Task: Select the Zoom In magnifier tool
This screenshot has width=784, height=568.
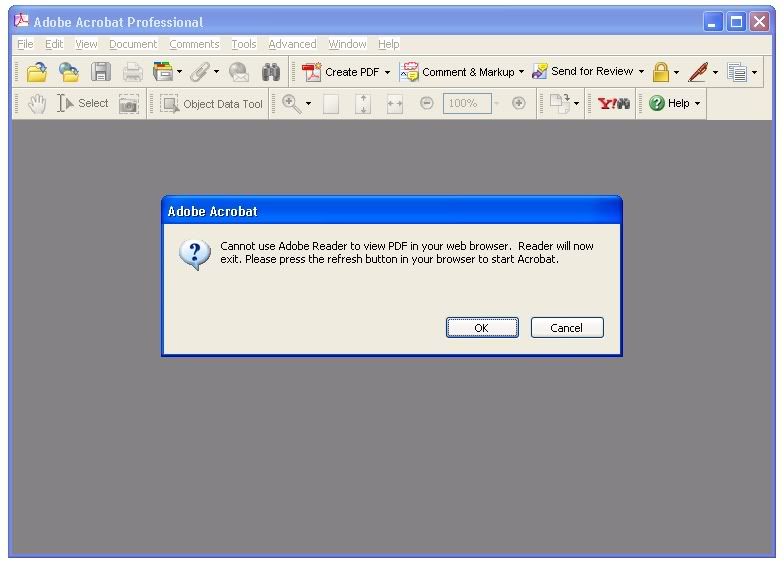Action: point(292,104)
